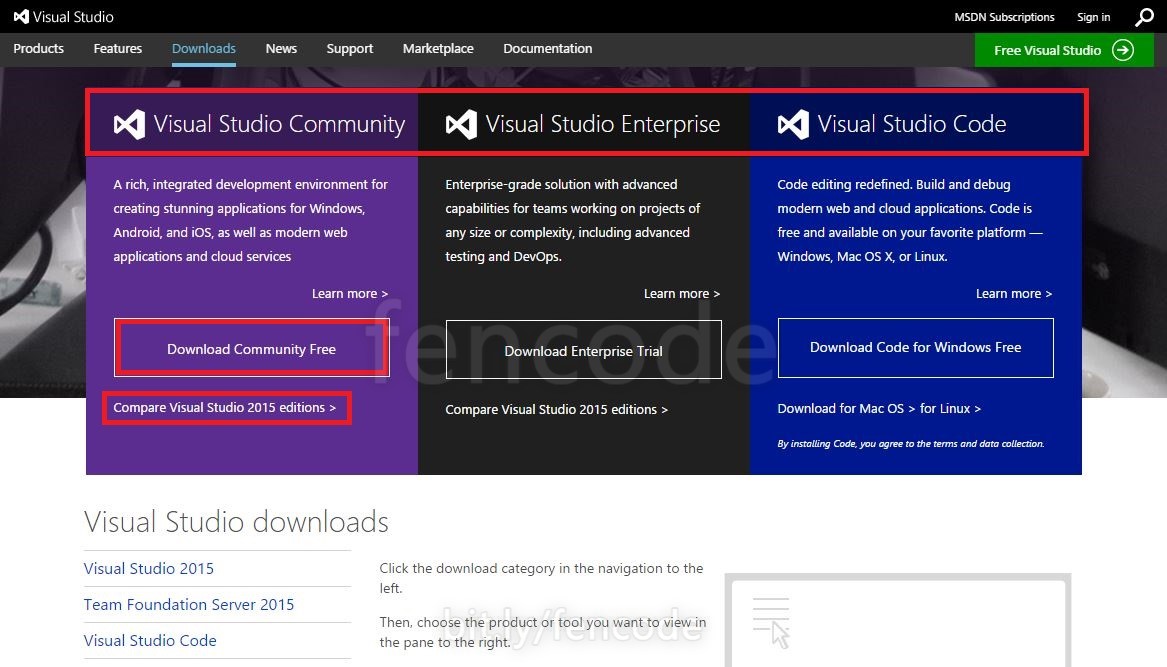
Task: Click the terms and data collection notice
Action: 911,444
